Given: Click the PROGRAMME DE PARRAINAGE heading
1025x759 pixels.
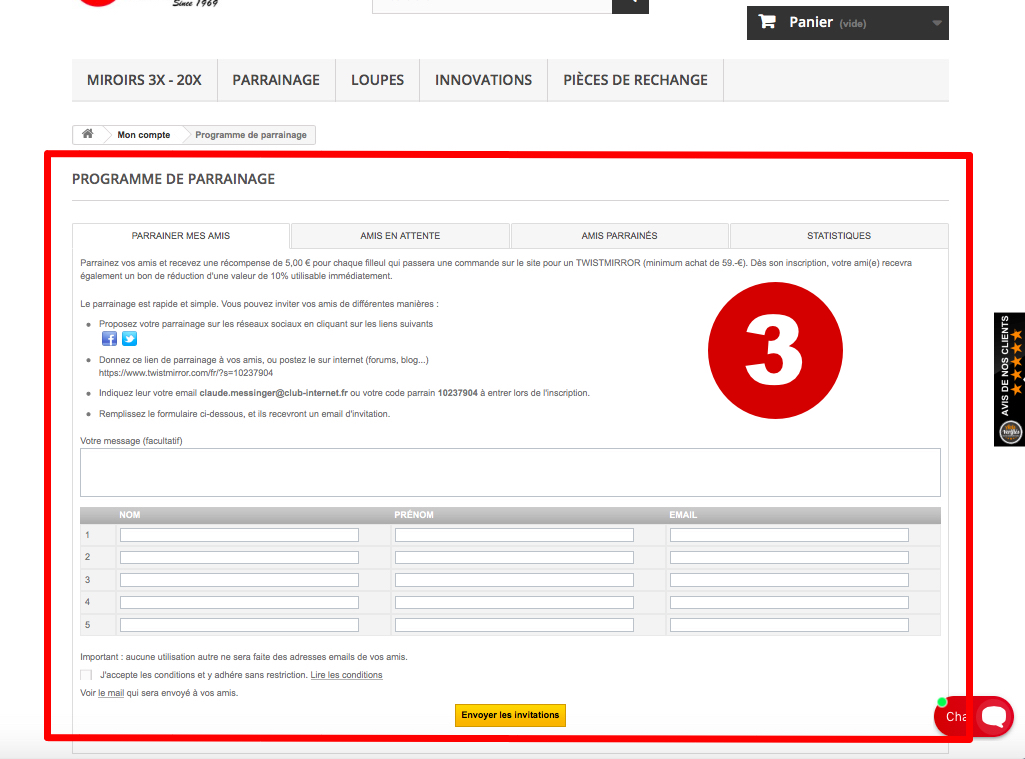Looking at the screenshot, I should [x=173, y=179].
